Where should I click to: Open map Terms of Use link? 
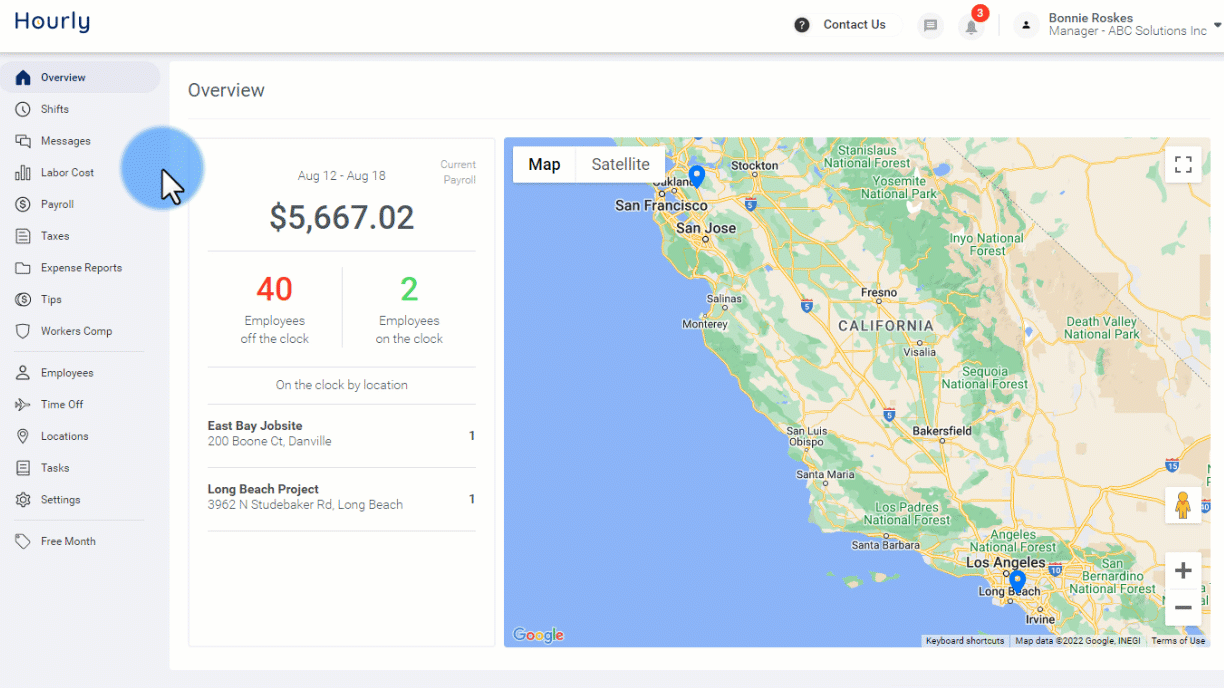(x=1177, y=641)
